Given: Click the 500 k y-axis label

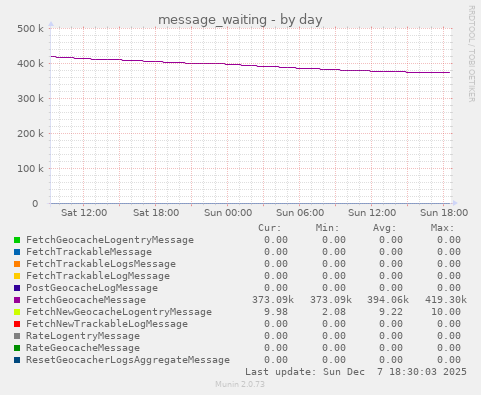Looking at the screenshot, I should coord(30,28).
